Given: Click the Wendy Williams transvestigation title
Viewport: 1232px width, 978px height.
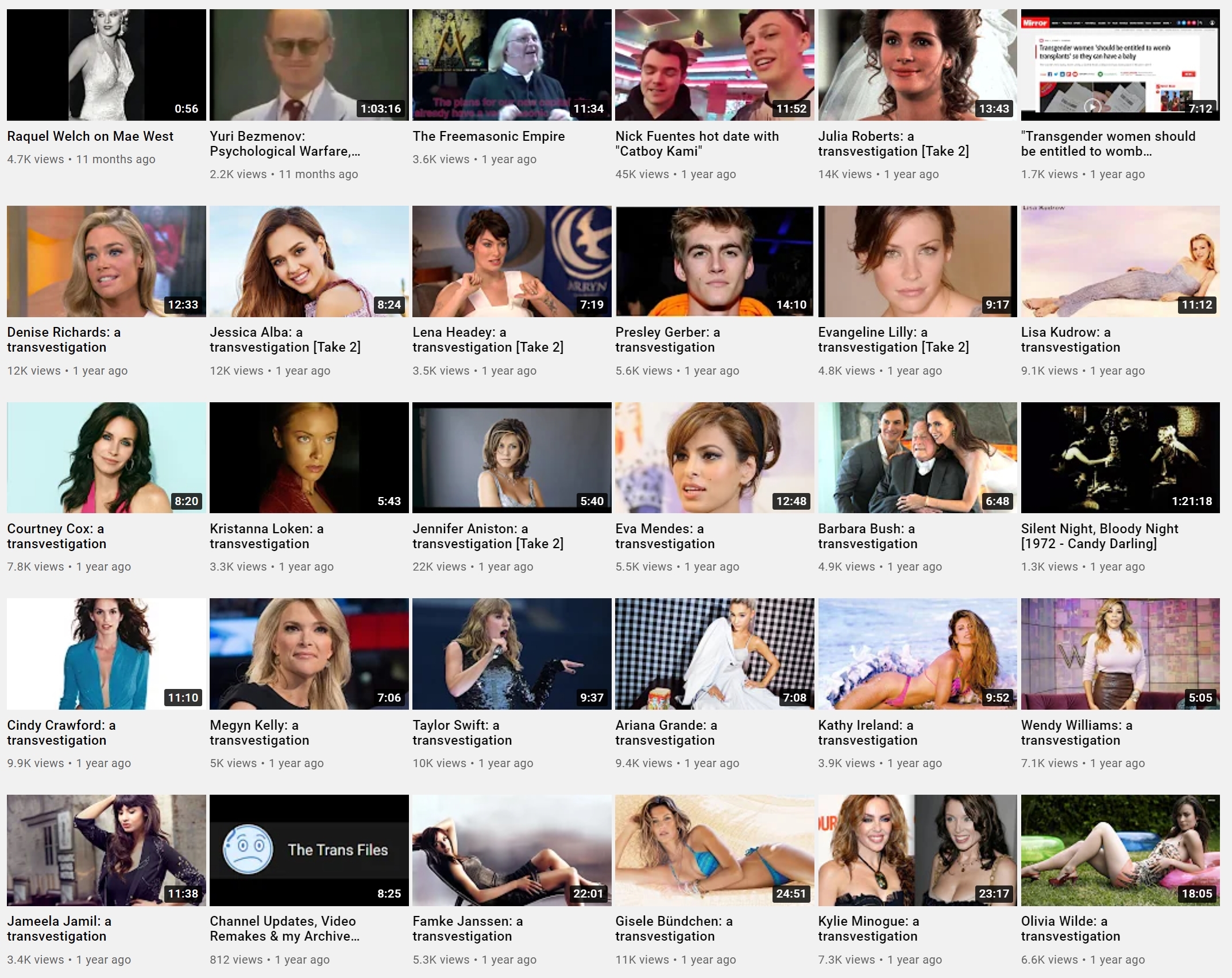Looking at the screenshot, I should [x=1076, y=733].
